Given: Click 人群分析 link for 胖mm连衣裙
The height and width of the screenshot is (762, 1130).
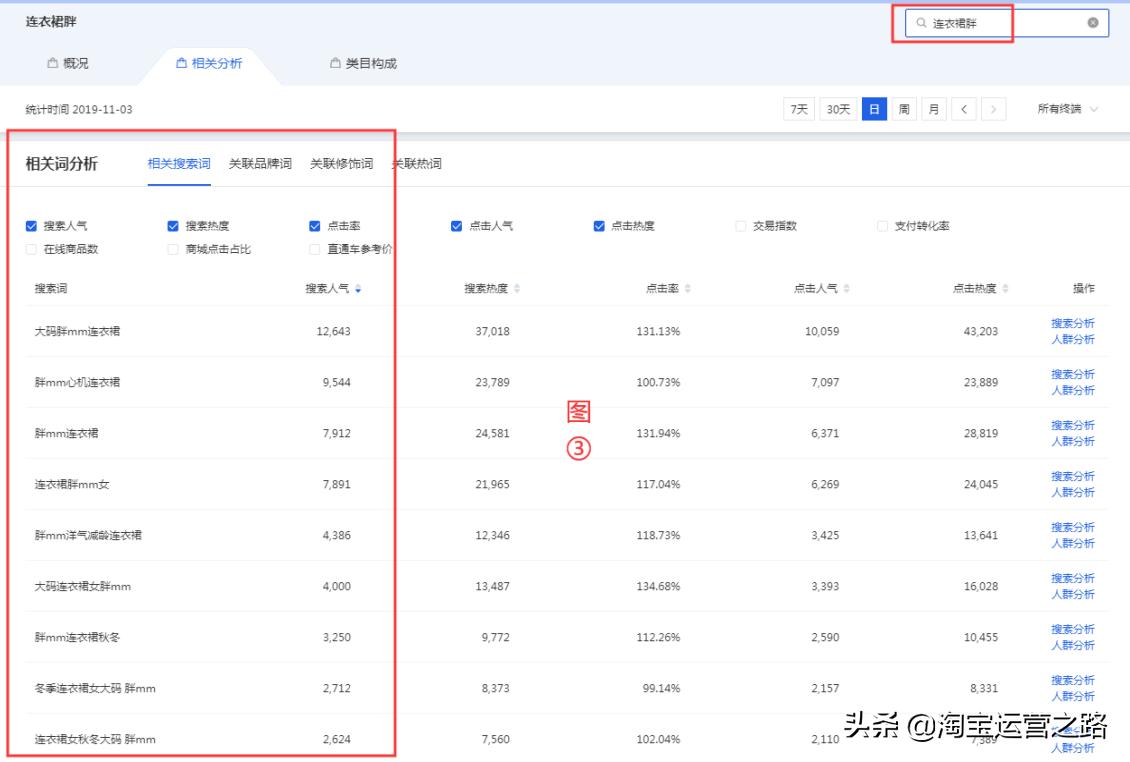Looking at the screenshot, I should click(1074, 441).
